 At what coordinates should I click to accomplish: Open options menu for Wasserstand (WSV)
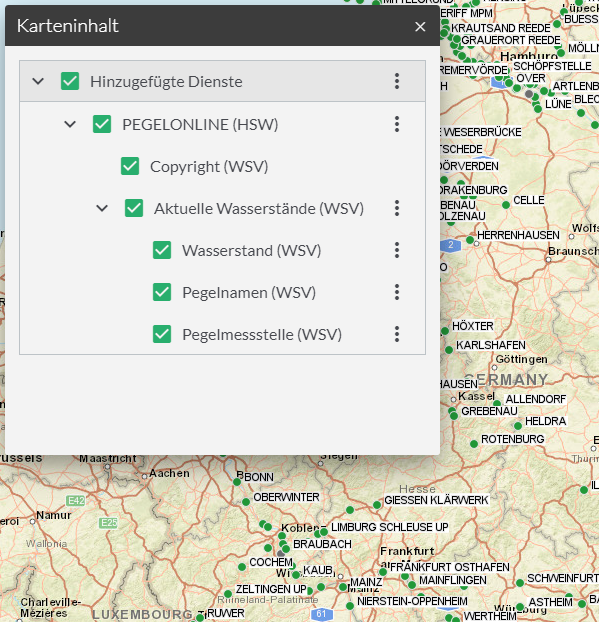tap(397, 250)
